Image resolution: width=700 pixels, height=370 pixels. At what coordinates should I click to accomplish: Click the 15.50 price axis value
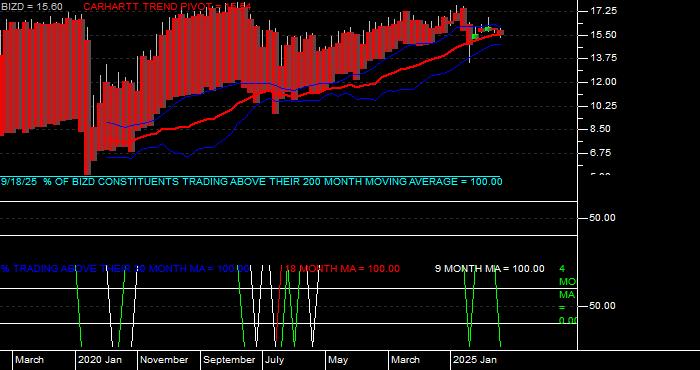coord(603,35)
